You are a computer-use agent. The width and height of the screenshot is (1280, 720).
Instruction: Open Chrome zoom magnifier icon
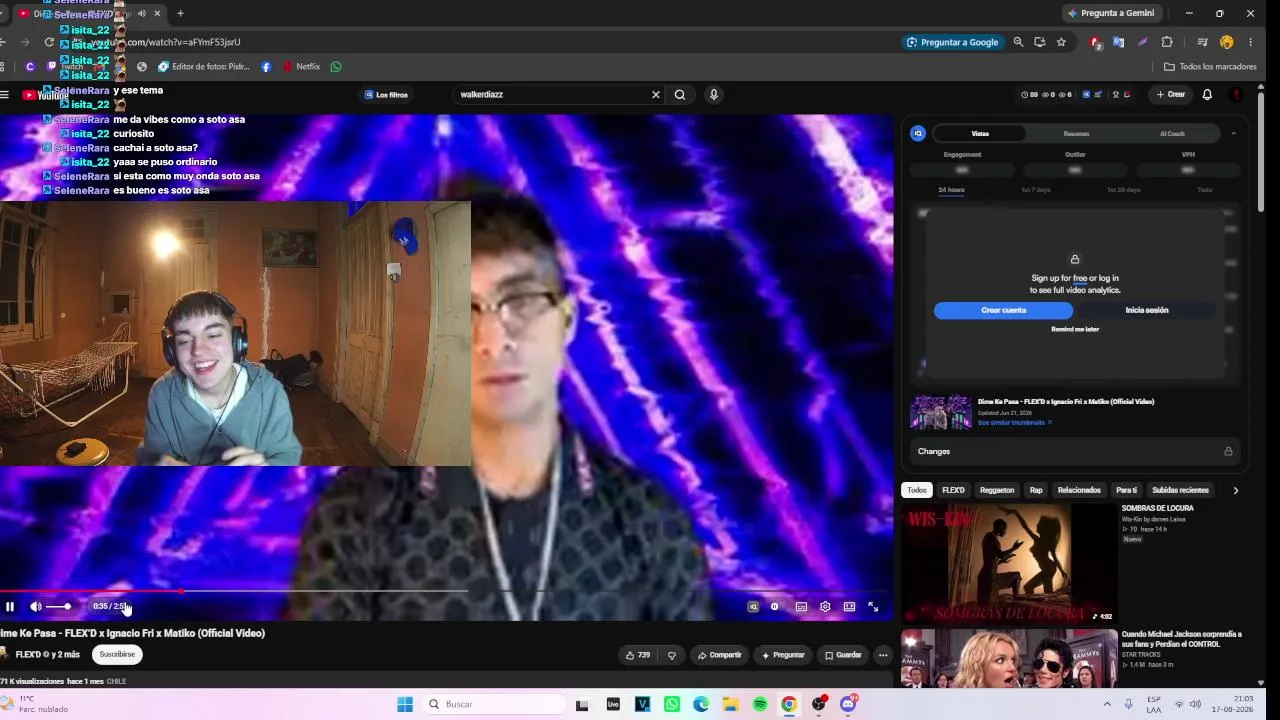(1018, 42)
